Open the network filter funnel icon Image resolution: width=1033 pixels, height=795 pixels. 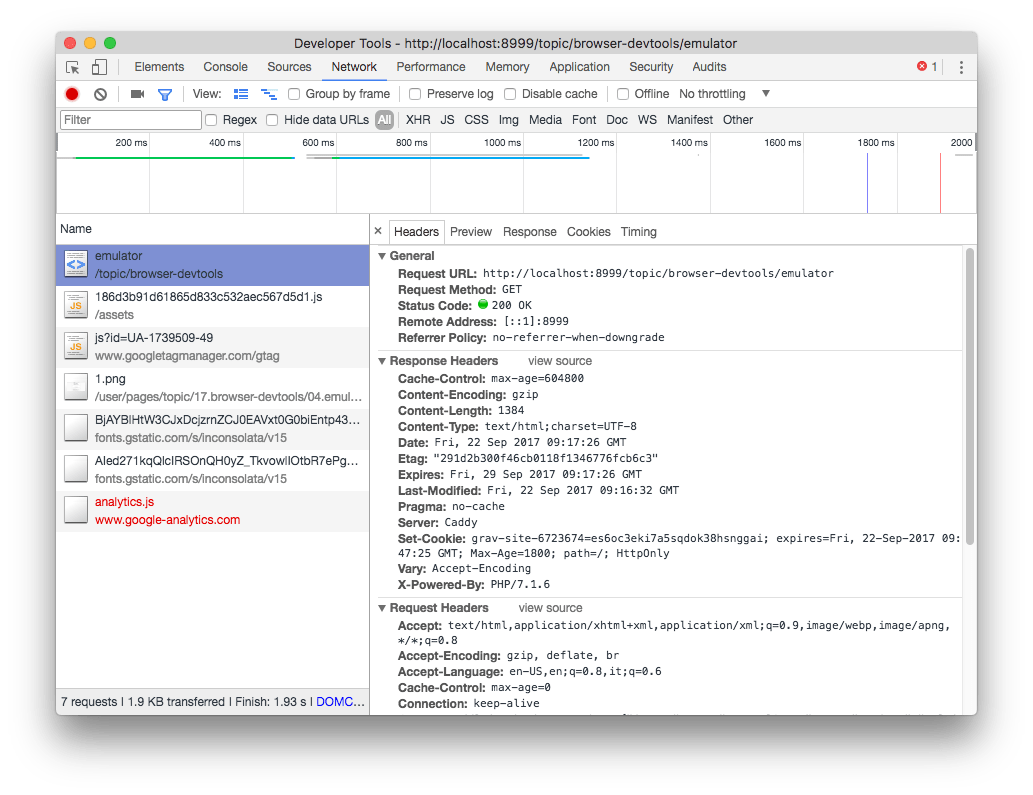pyautogui.click(x=164, y=93)
